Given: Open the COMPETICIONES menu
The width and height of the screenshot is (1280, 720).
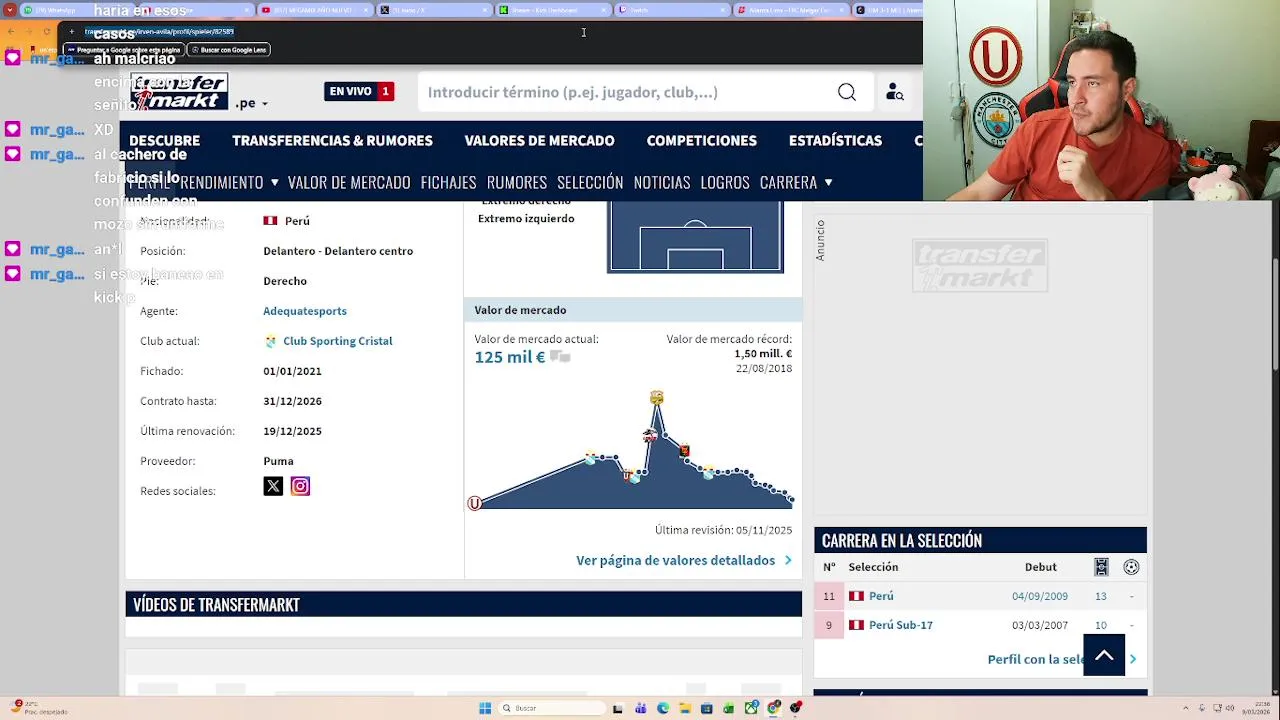Looking at the screenshot, I should 701,141.
